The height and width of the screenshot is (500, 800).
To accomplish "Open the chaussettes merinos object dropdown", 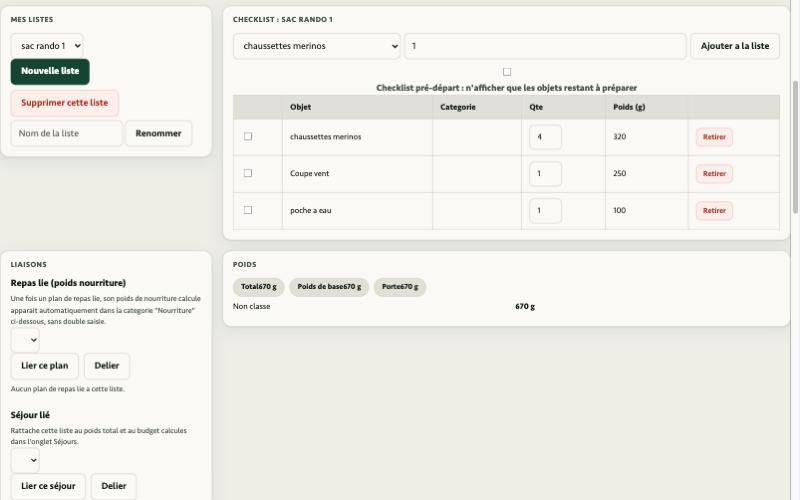I will coord(317,46).
